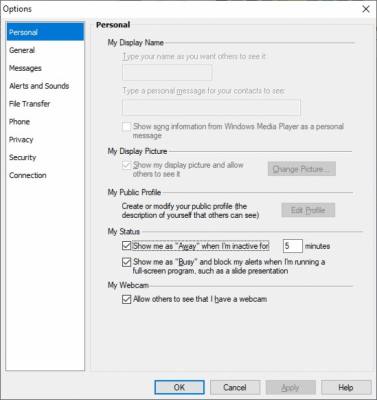Disable the show me as Away checkbox

point(126,246)
